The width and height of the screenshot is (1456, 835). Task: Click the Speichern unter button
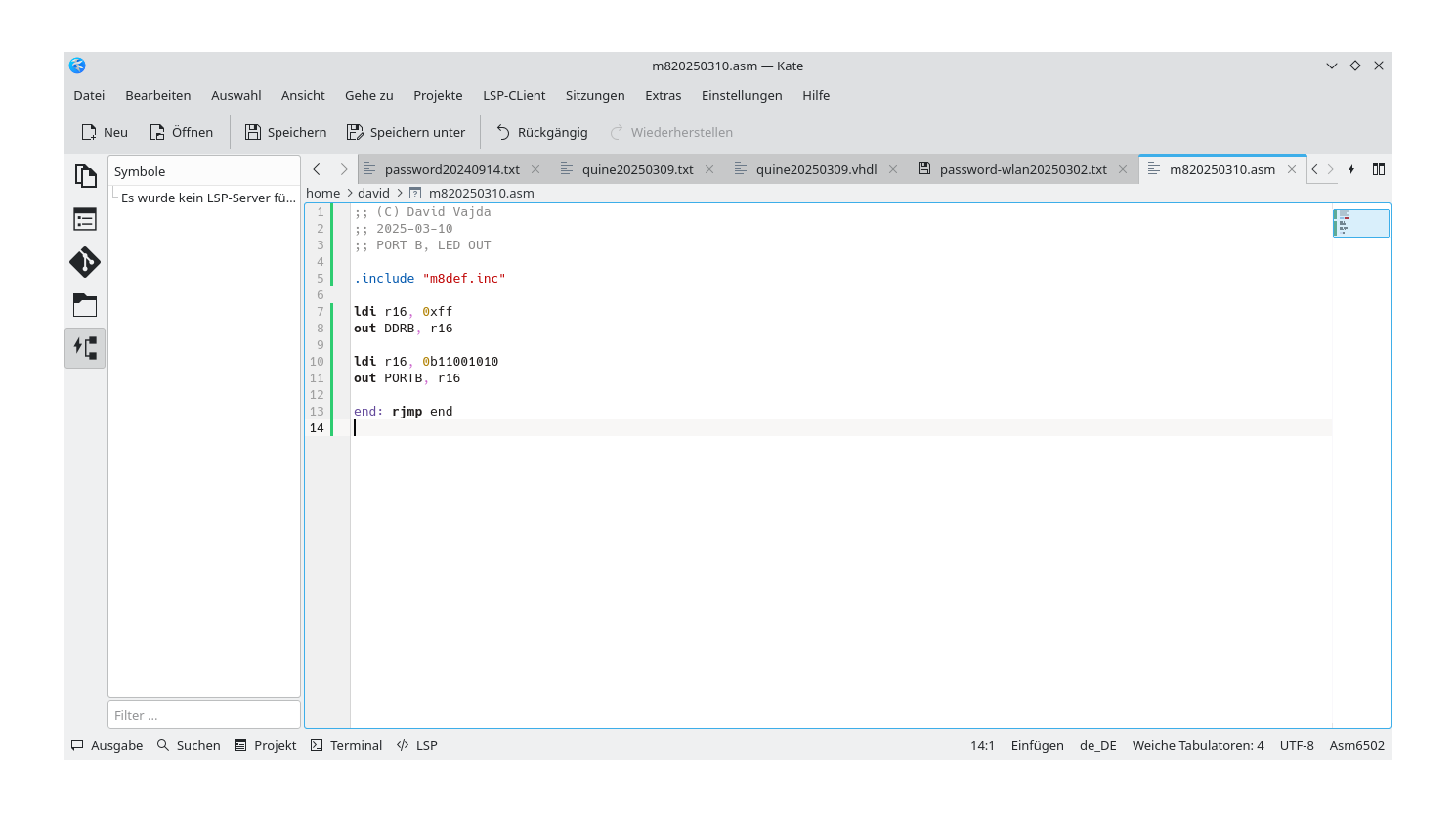tap(407, 131)
